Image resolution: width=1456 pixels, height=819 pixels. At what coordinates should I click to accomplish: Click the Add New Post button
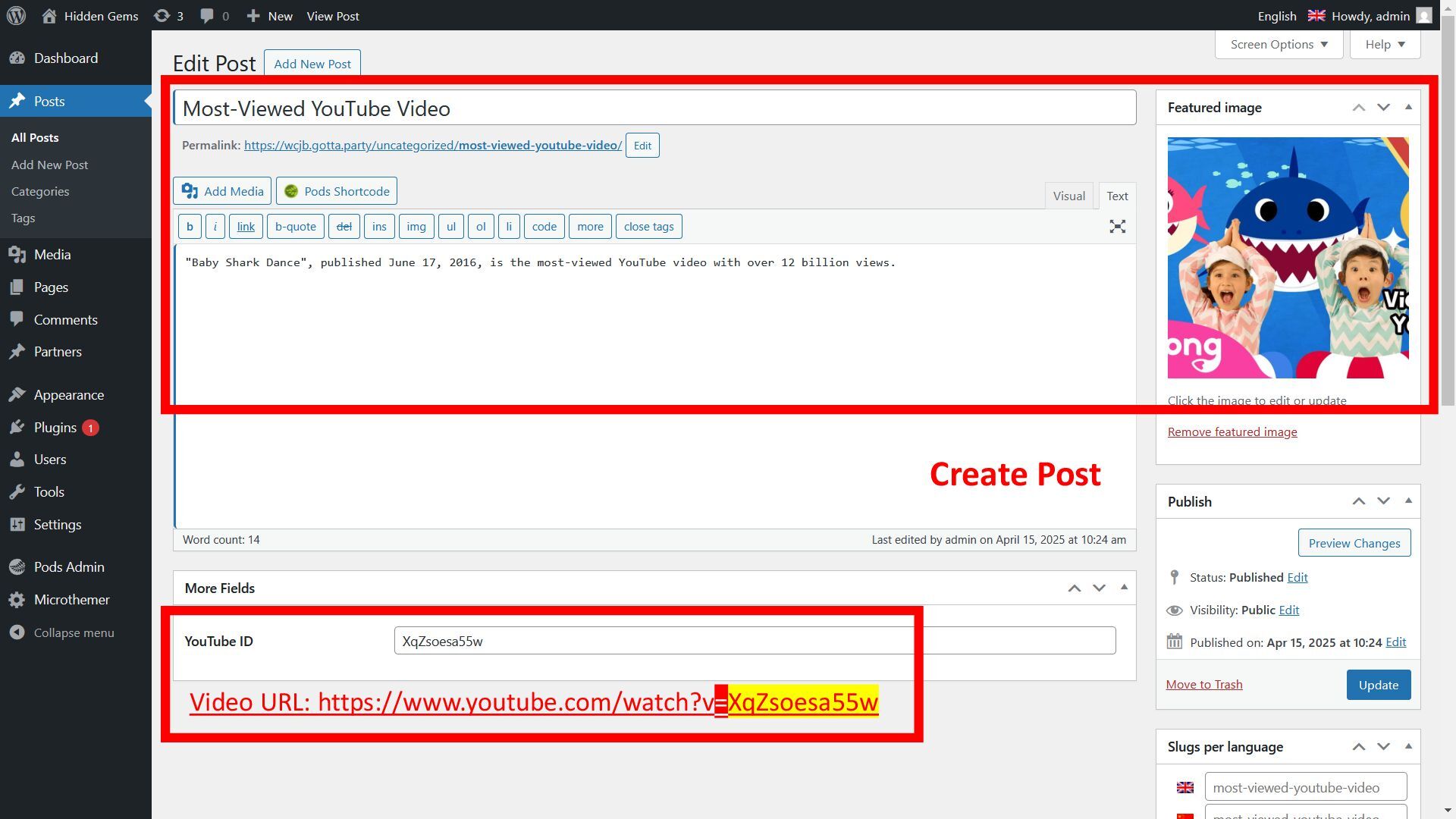(x=312, y=64)
